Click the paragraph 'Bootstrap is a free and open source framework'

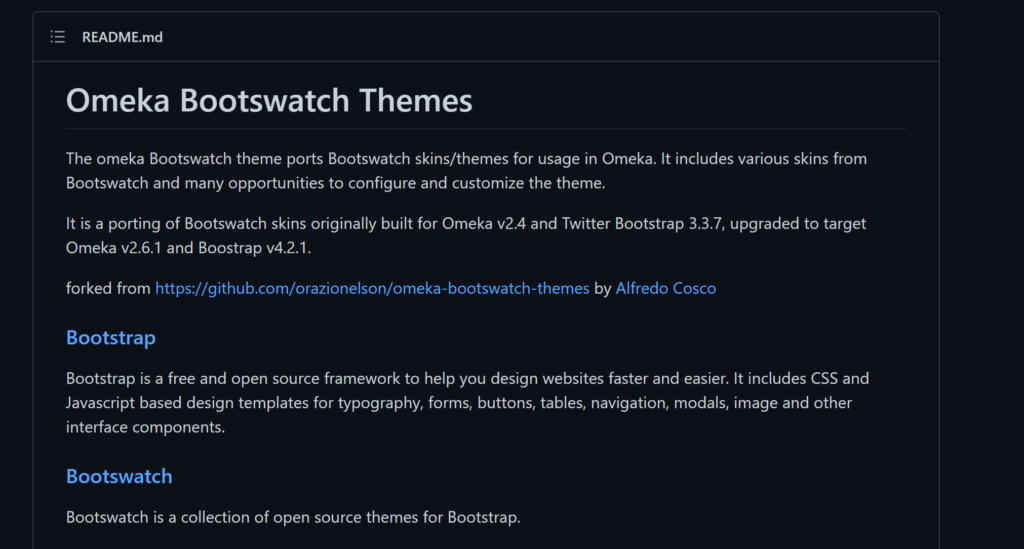[467, 403]
